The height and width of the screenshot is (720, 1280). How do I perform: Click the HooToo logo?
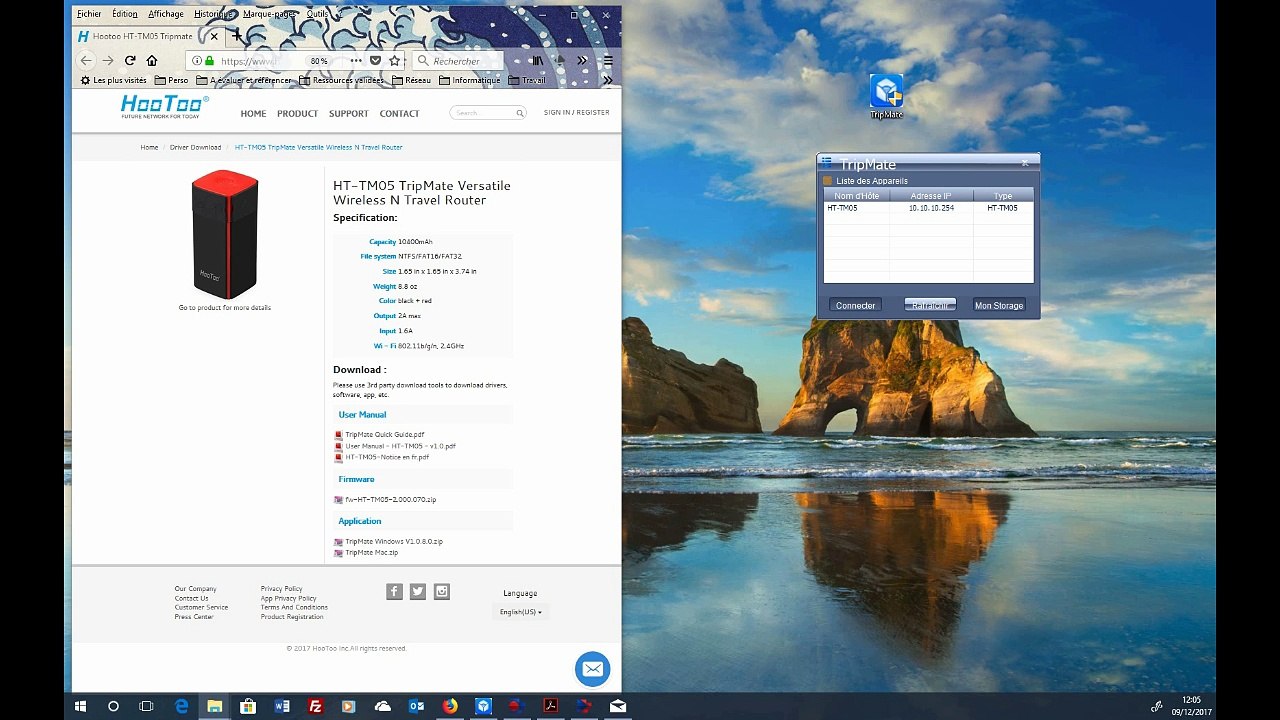[x=165, y=106]
